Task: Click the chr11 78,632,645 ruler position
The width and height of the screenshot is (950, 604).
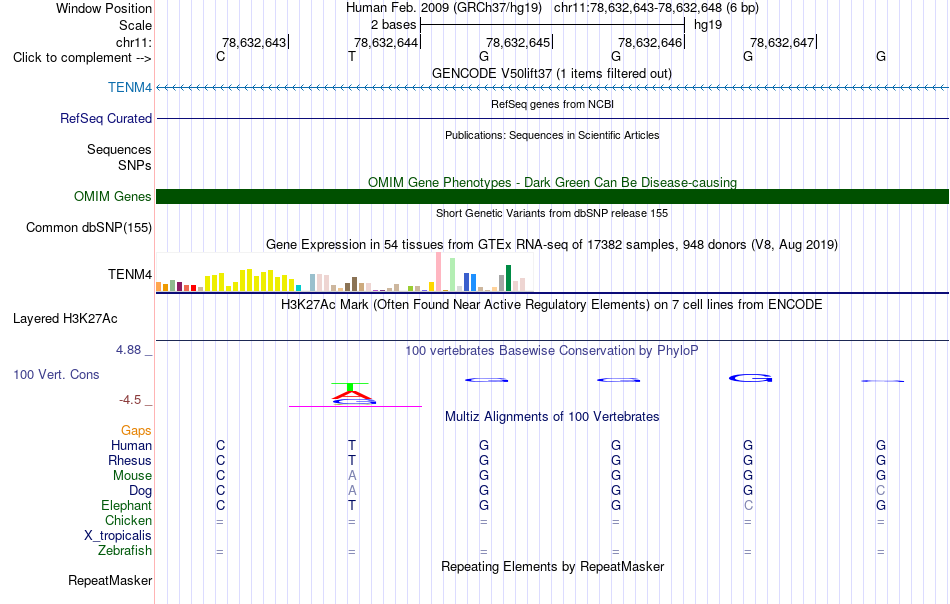Action: pyautogui.click(x=519, y=42)
